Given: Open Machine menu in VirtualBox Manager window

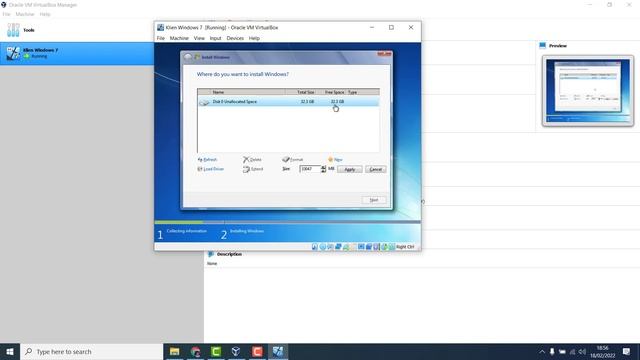Looking at the screenshot, I should 24,14.
